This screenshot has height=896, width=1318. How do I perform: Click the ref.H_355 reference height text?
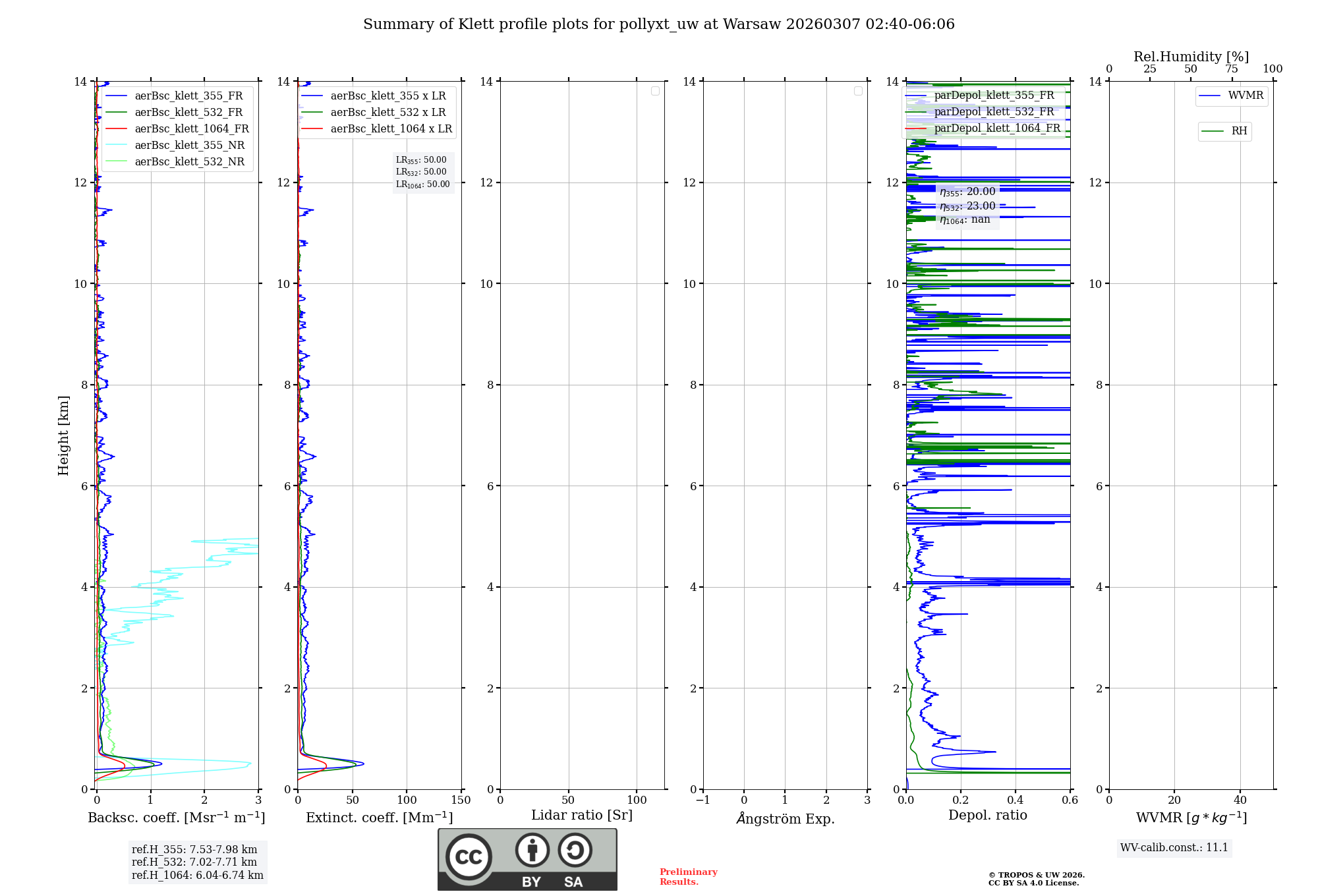194,849
